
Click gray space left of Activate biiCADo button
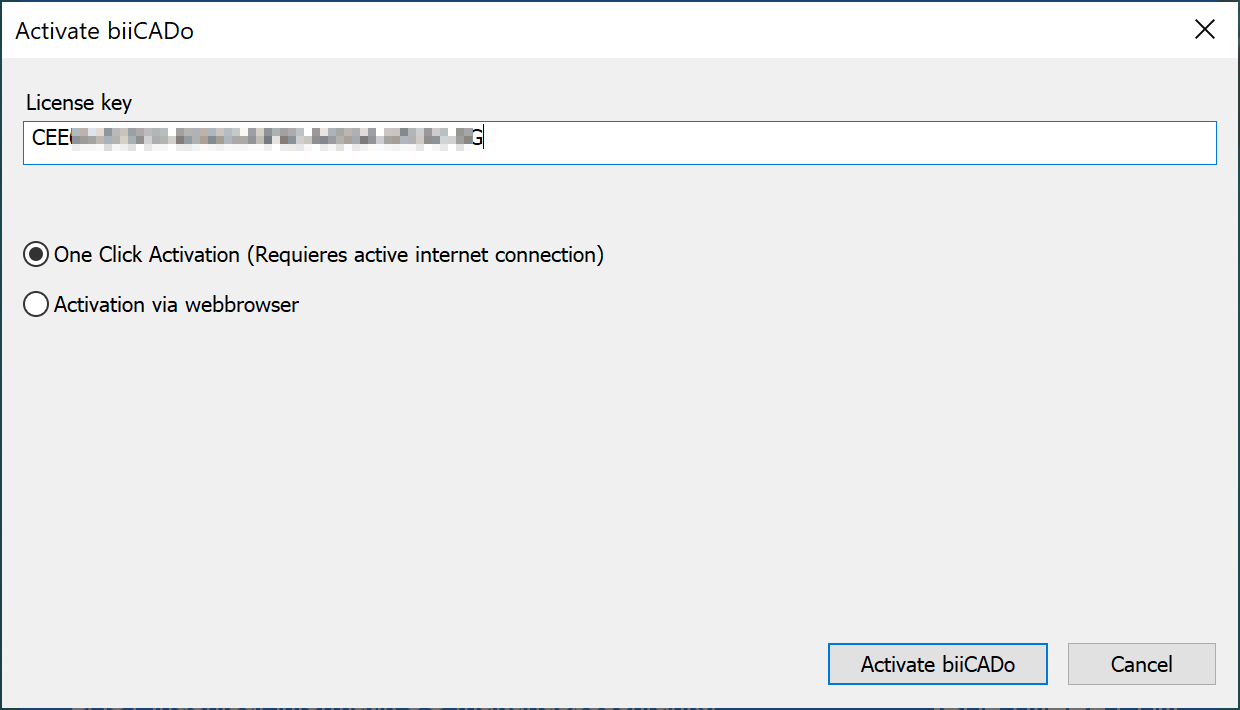500,664
